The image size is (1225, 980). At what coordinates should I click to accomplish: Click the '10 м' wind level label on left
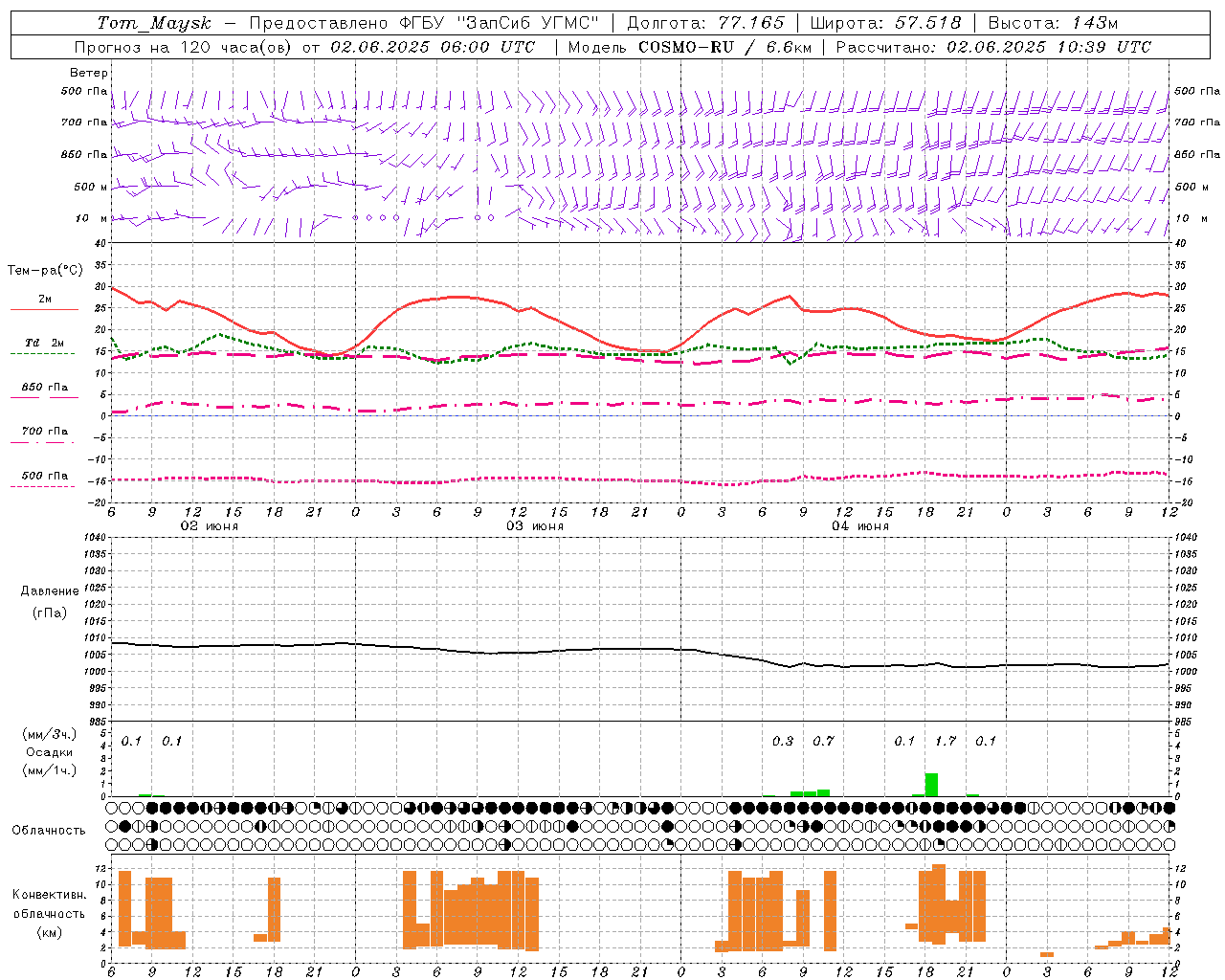click(x=92, y=218)
